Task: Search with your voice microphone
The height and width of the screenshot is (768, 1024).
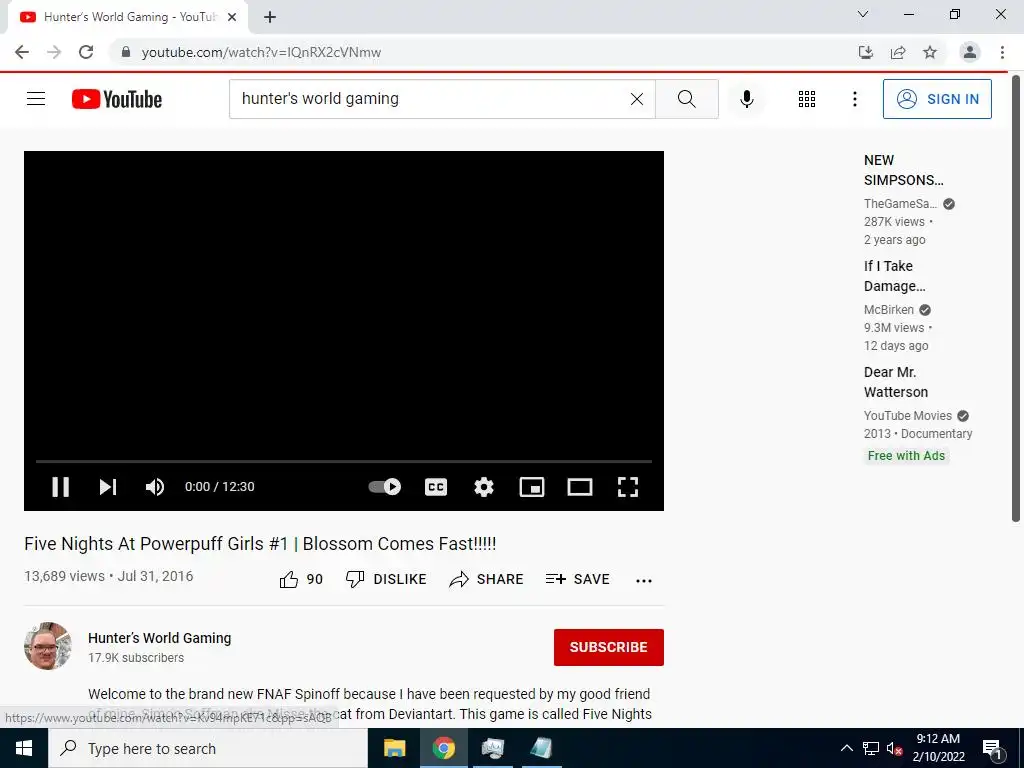Action: (x=747, y=99)
